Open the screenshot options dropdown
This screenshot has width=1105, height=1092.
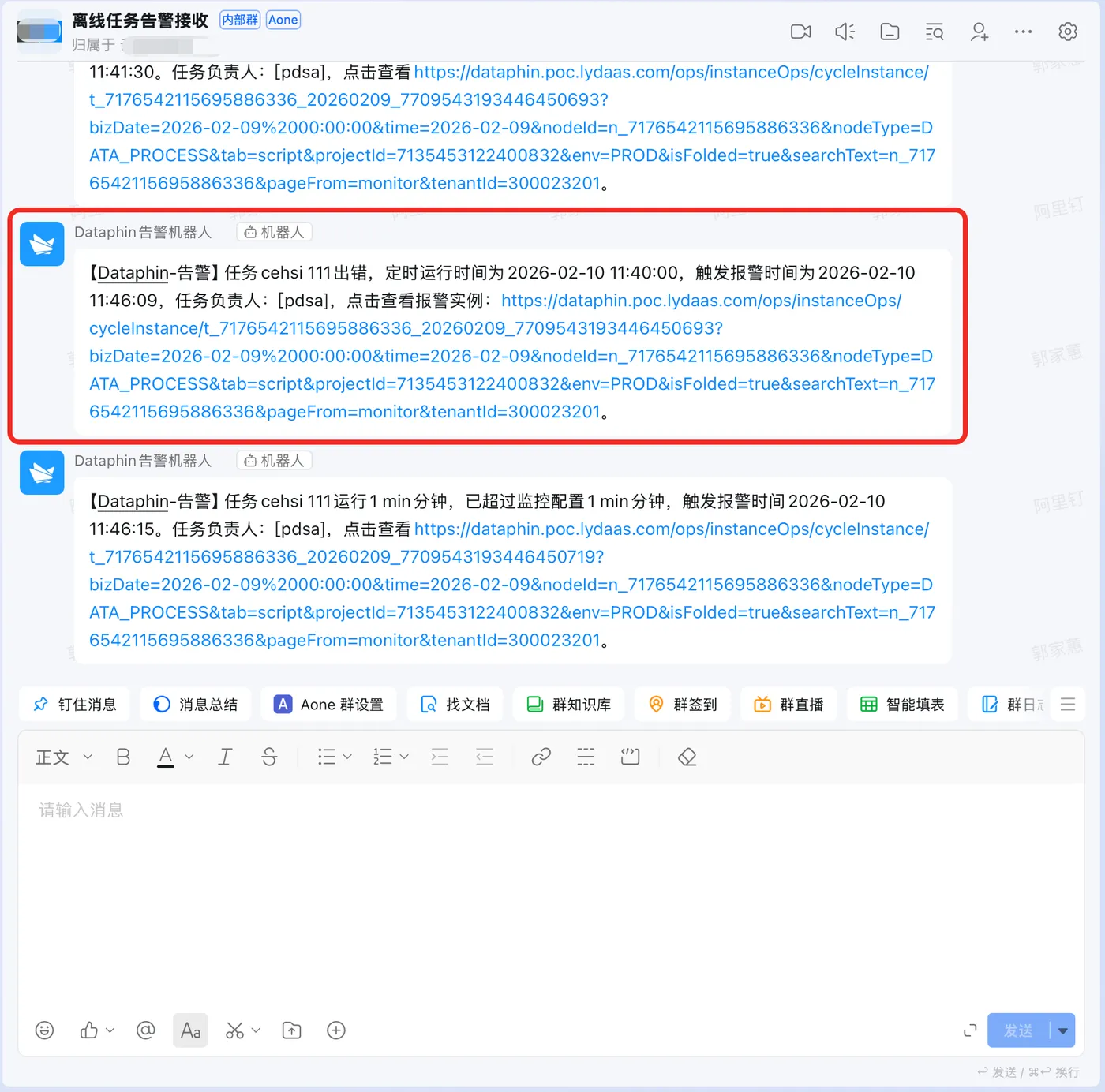tap(256, 1030)
